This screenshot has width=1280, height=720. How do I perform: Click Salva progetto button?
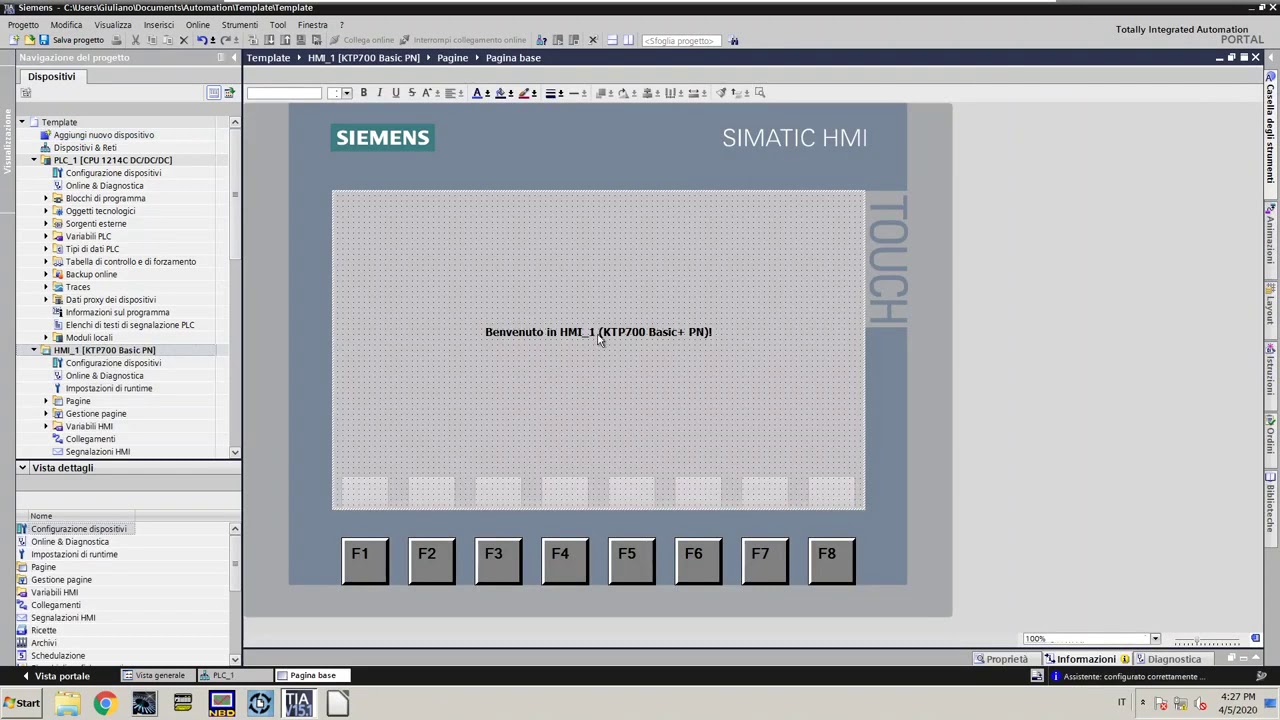tap(71, 40)
